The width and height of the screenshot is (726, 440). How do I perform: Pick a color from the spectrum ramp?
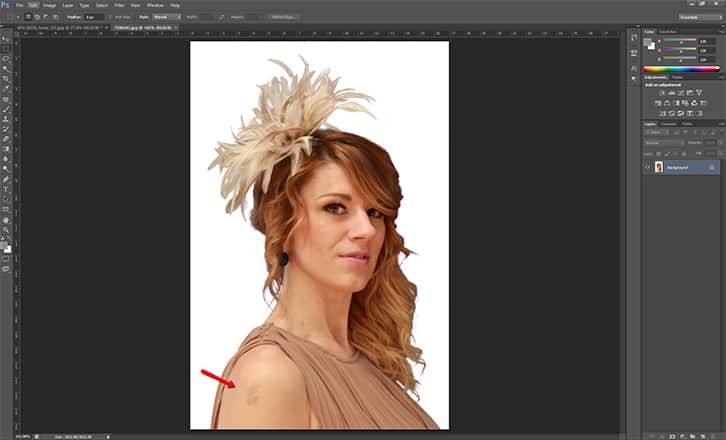(682, 69)
